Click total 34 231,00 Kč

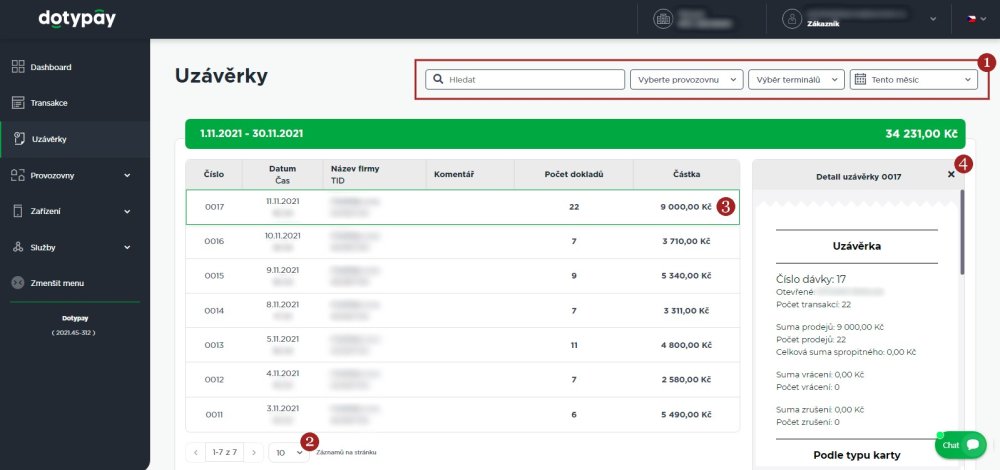click(922, 134)
